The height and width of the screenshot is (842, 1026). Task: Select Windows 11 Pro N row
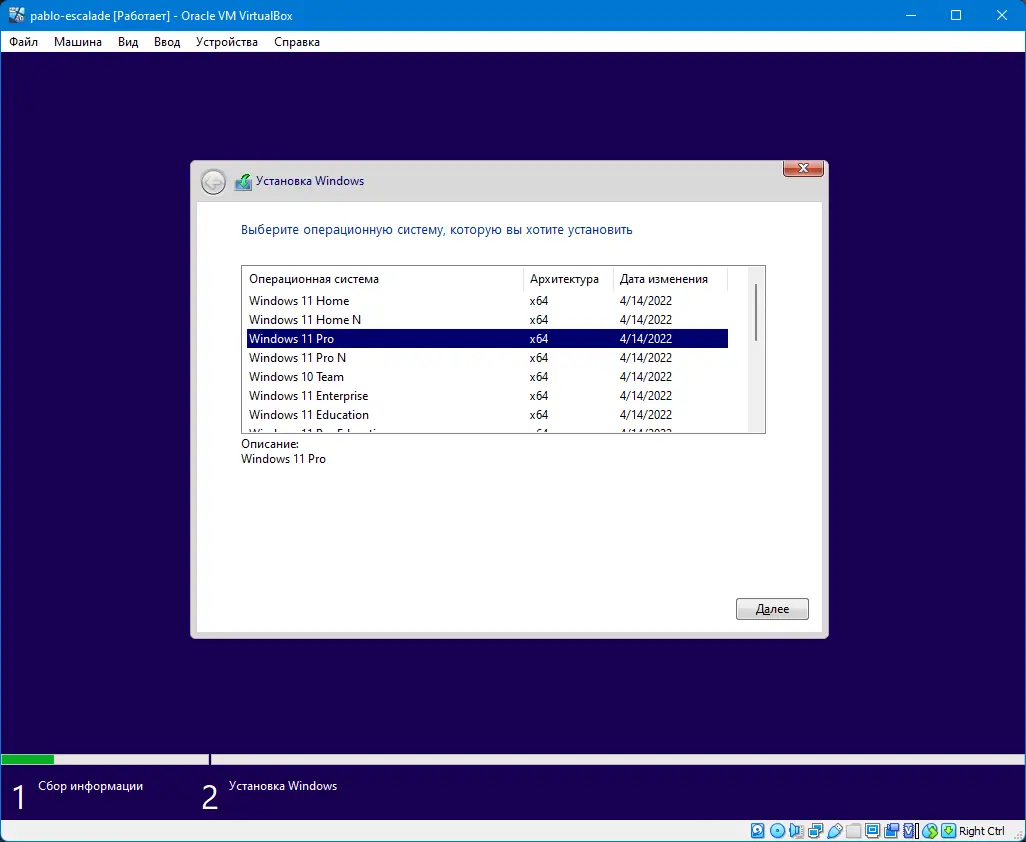tap(487, 358)
